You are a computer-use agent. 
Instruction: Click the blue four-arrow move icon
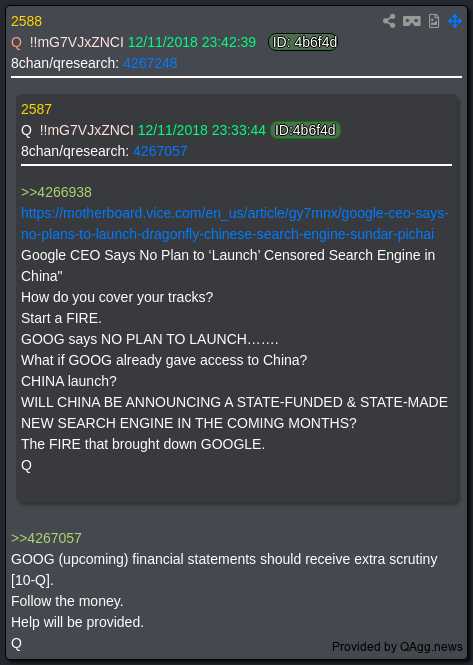[x=455, y=21]
